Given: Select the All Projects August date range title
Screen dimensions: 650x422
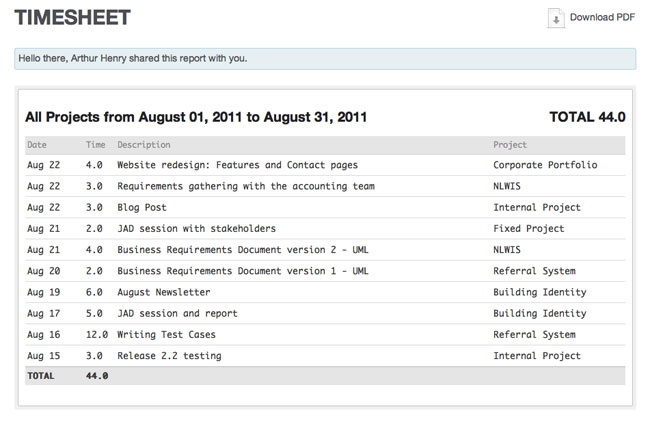Looking at the screenshot, I should (196, 117).
